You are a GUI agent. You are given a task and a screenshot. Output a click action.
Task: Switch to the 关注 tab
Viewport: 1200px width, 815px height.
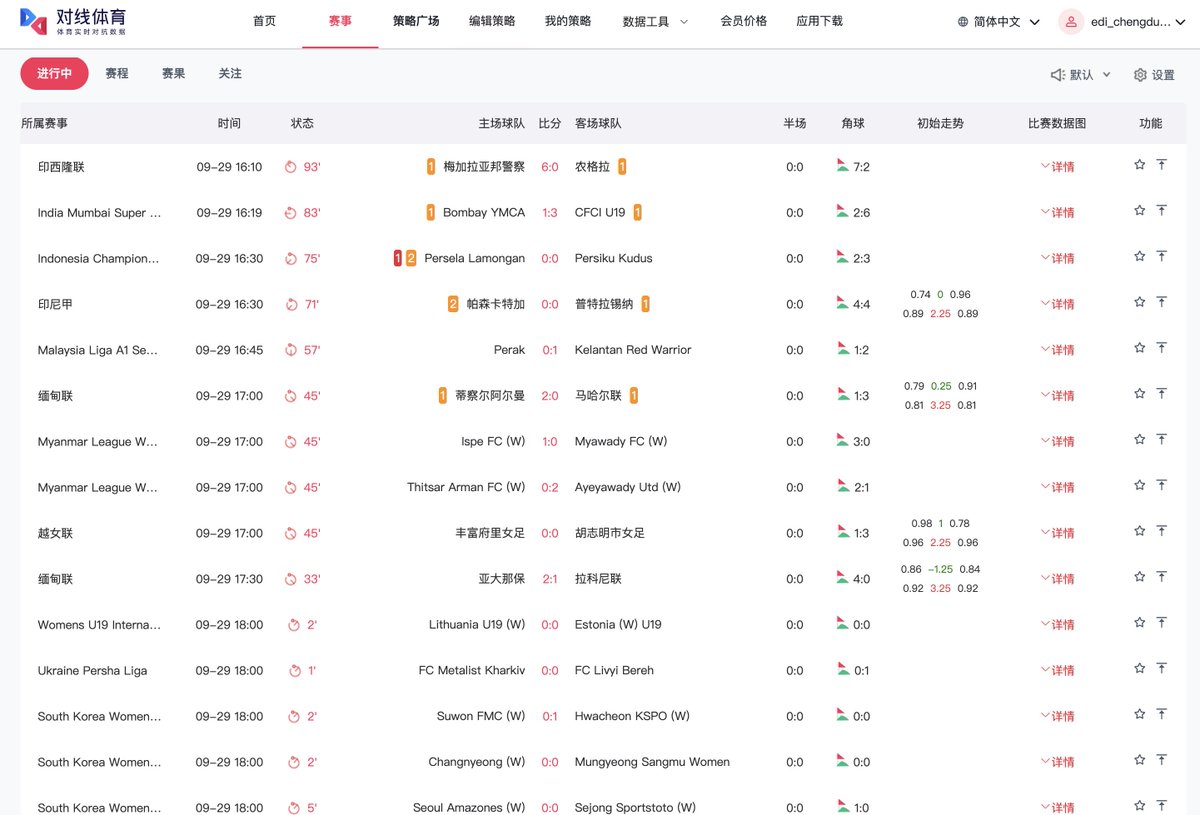230,74
